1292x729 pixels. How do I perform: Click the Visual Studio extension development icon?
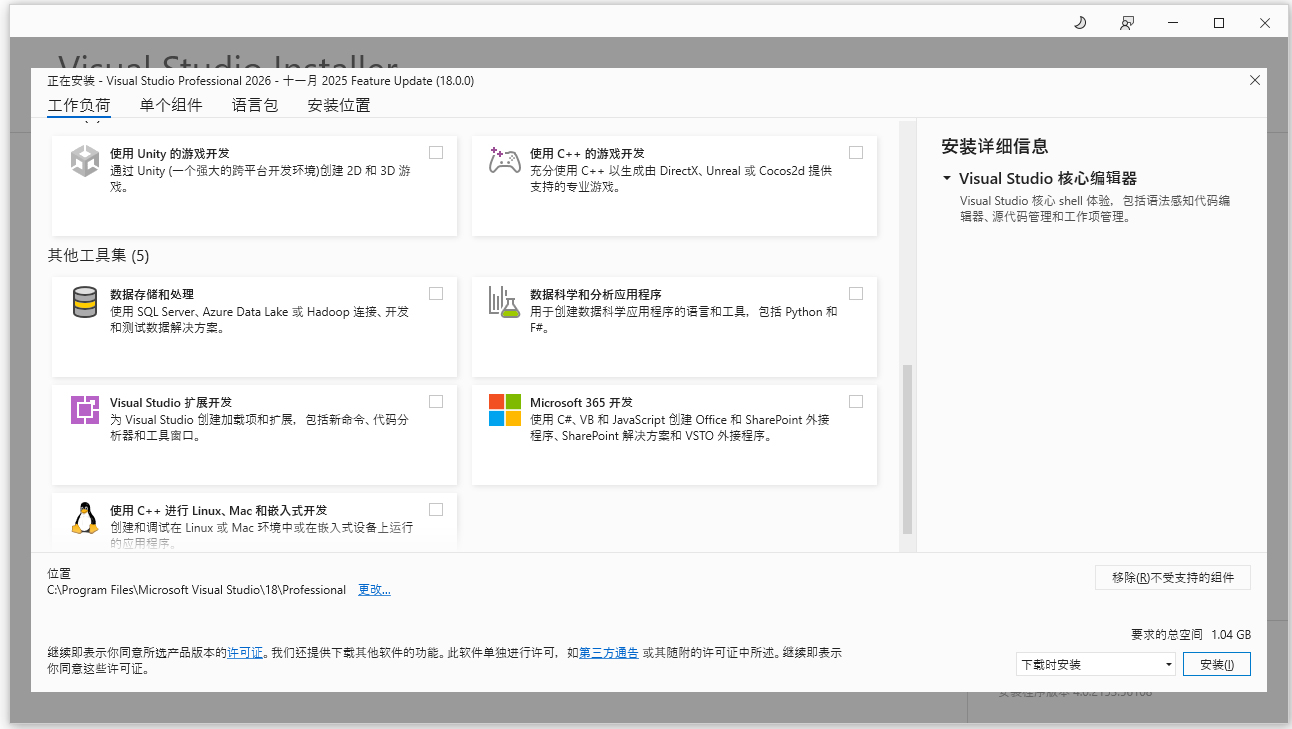pos(85,410)
